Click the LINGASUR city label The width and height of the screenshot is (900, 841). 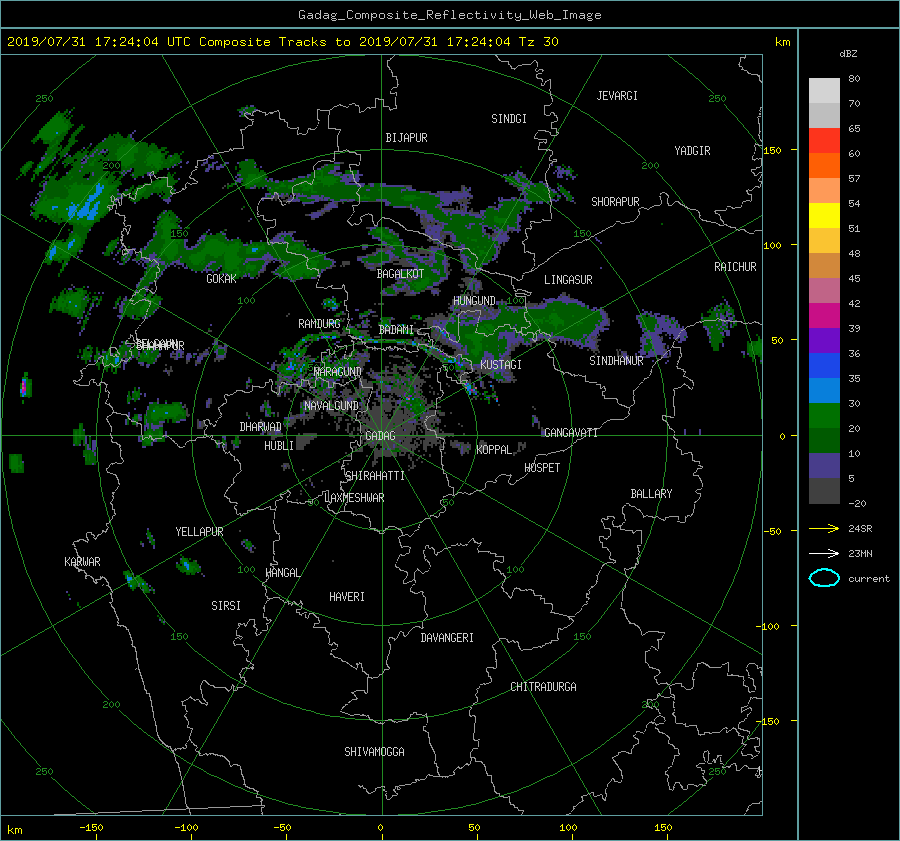click(568, 280)
